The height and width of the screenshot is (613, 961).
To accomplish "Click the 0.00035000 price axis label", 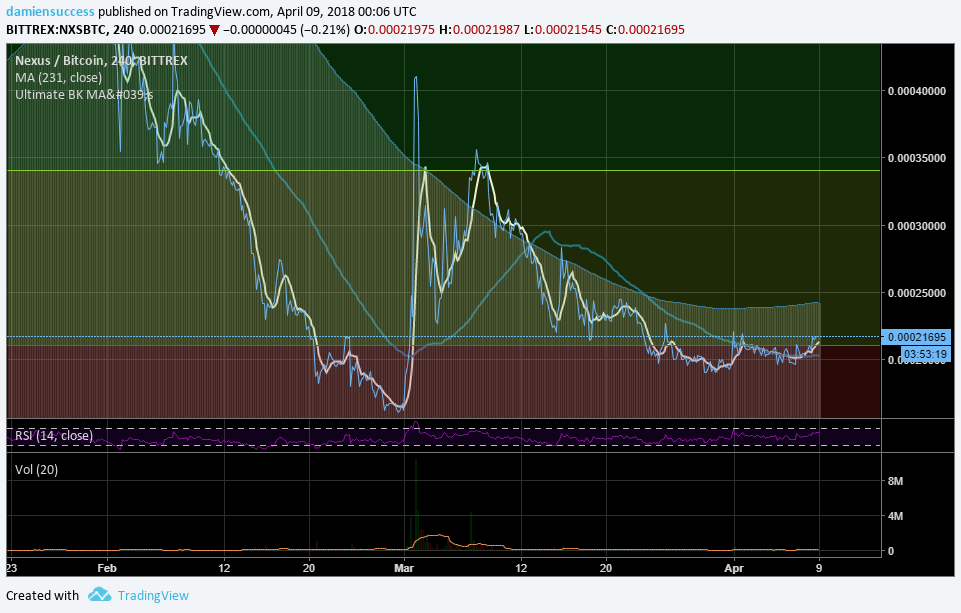I will (x=917, y=158).
